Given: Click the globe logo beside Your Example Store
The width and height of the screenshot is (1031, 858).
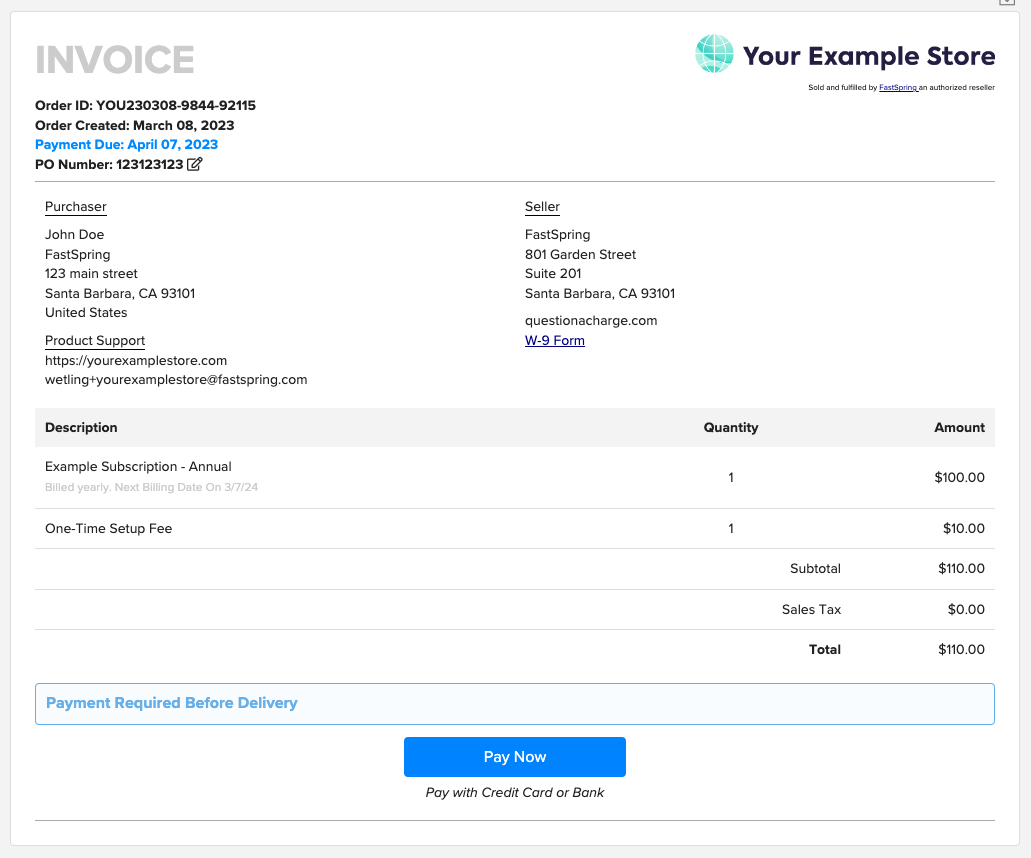Looking at the screenshot, I should click(x=713, y=55).
